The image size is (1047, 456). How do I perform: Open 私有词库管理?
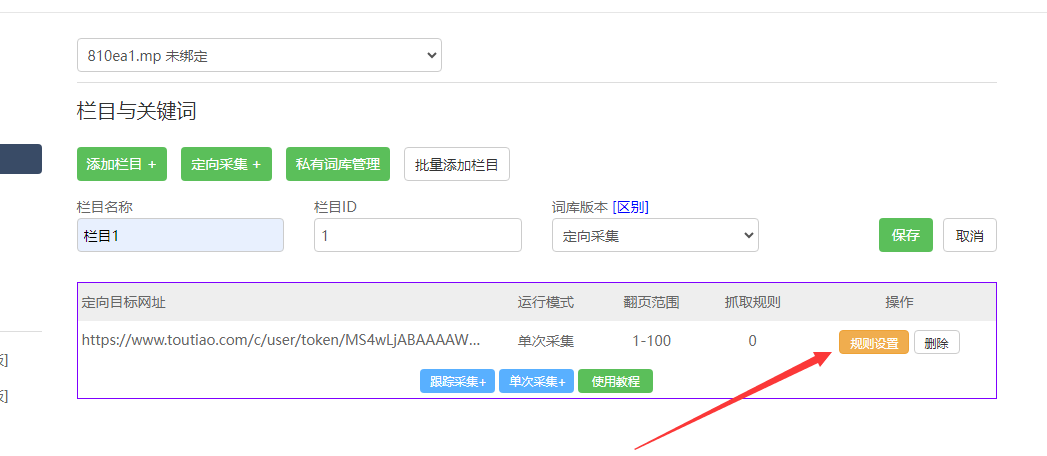point(338,164)
